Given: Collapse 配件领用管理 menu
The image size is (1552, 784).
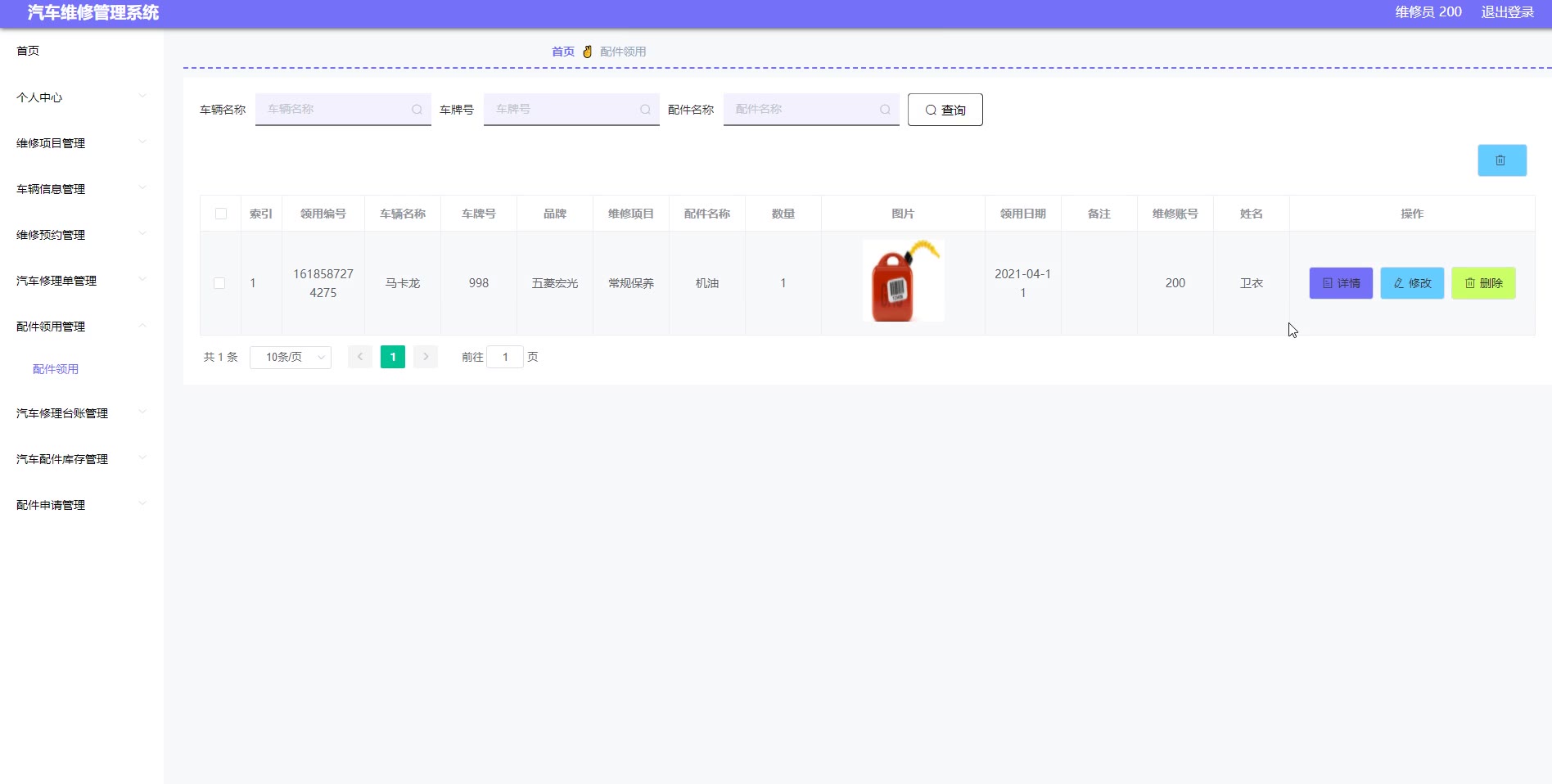Looking at the screenshot, I should click(81, 327).
